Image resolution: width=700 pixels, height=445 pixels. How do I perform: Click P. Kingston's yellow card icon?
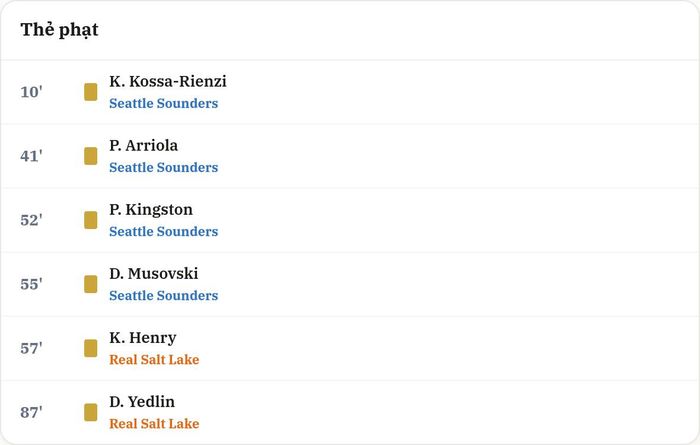(x=91, y=220)
